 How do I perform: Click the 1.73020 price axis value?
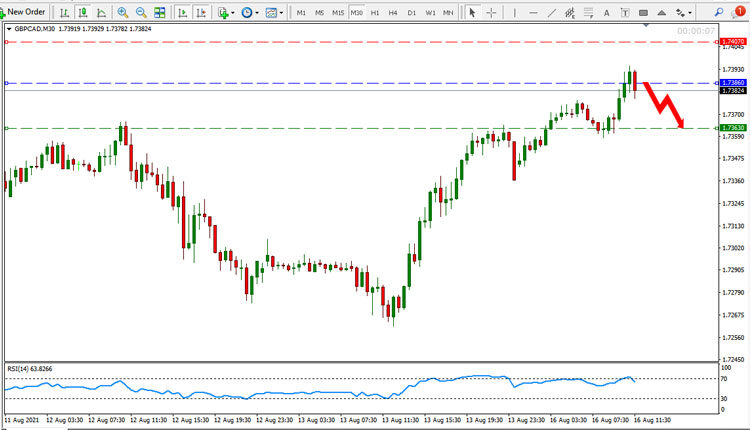(733, 248)
